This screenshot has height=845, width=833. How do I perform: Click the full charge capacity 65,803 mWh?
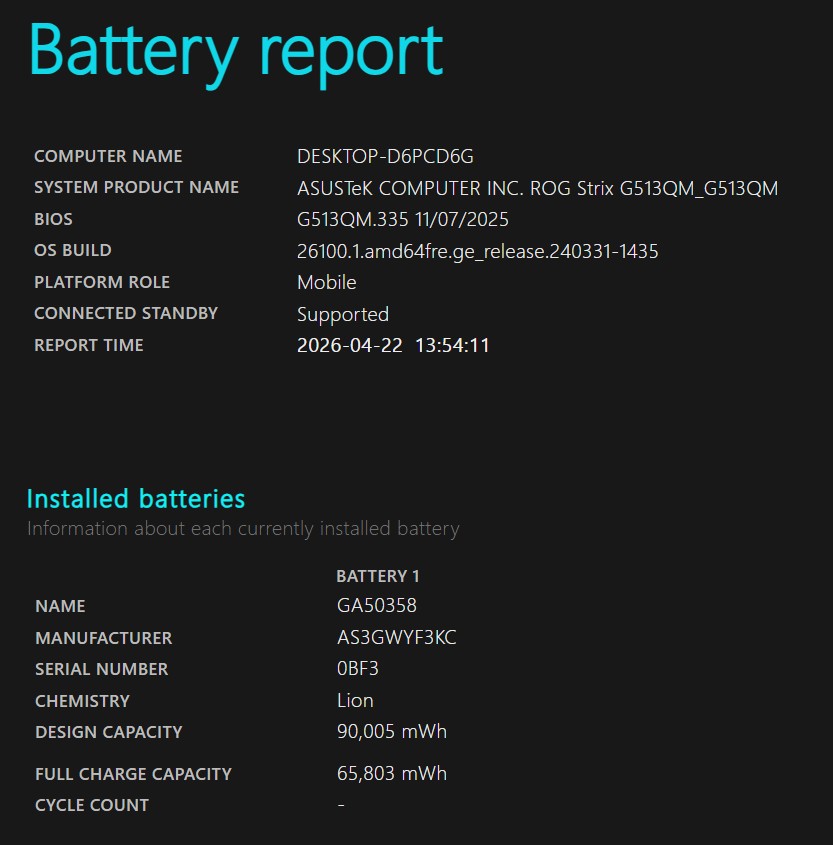pyautogui.click(x=392, y=773)
